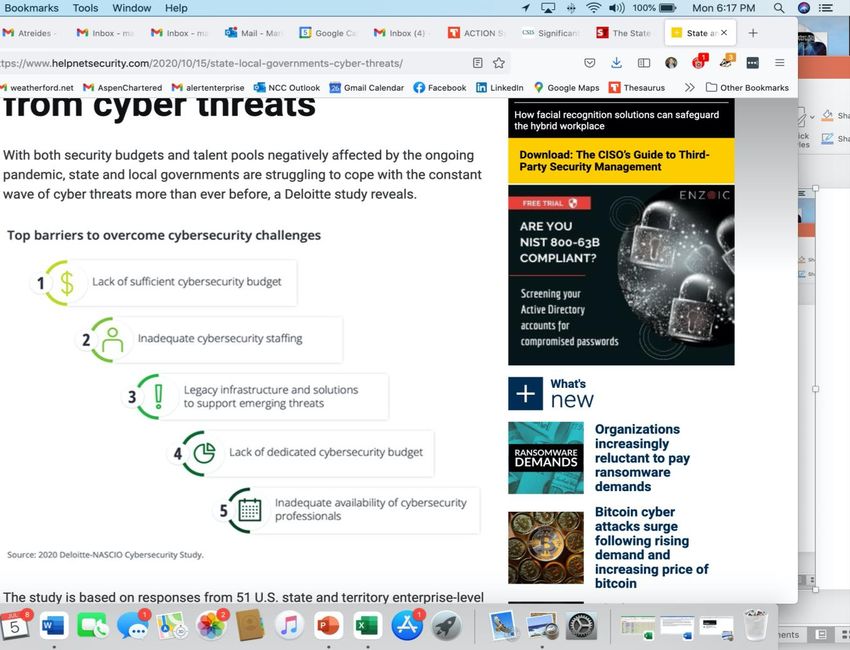850x650 pixels.
Task: Open Launchpad rocket icon in the Dock
Action: click(x=447, y=625)
